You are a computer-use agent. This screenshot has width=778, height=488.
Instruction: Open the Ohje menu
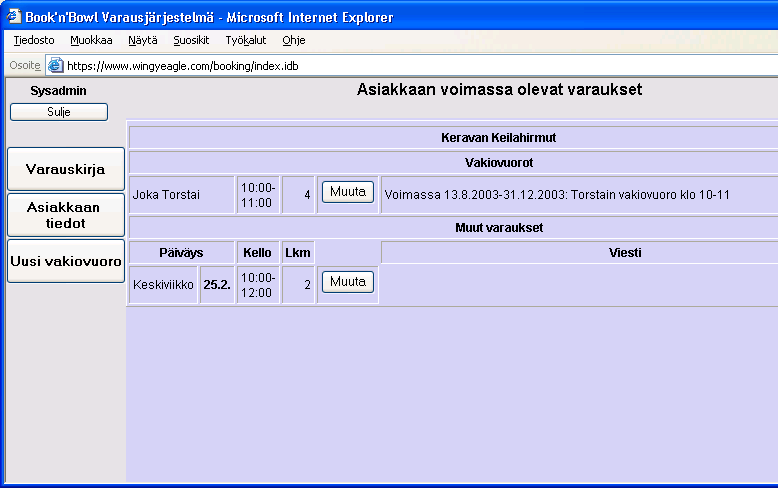pyautogui.click(x=294, y=41)
